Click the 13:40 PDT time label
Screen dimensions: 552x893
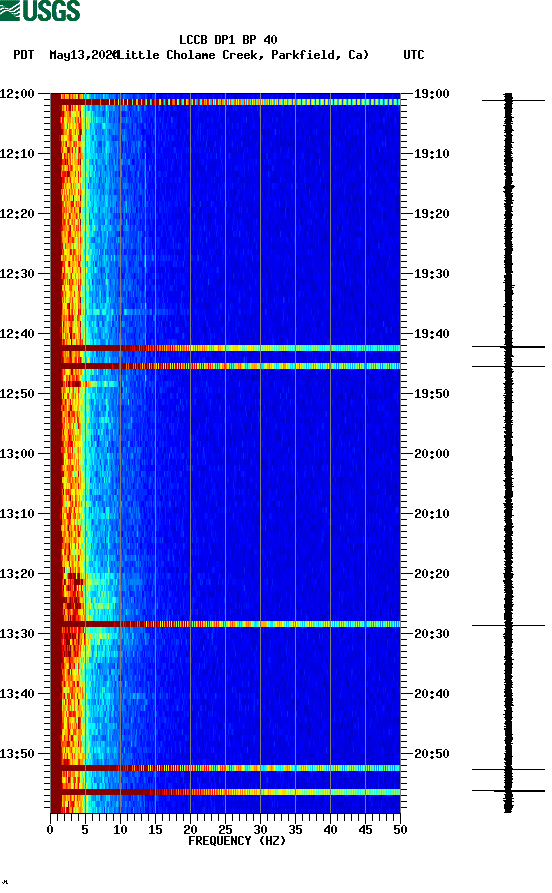click(x=17, y=694)
